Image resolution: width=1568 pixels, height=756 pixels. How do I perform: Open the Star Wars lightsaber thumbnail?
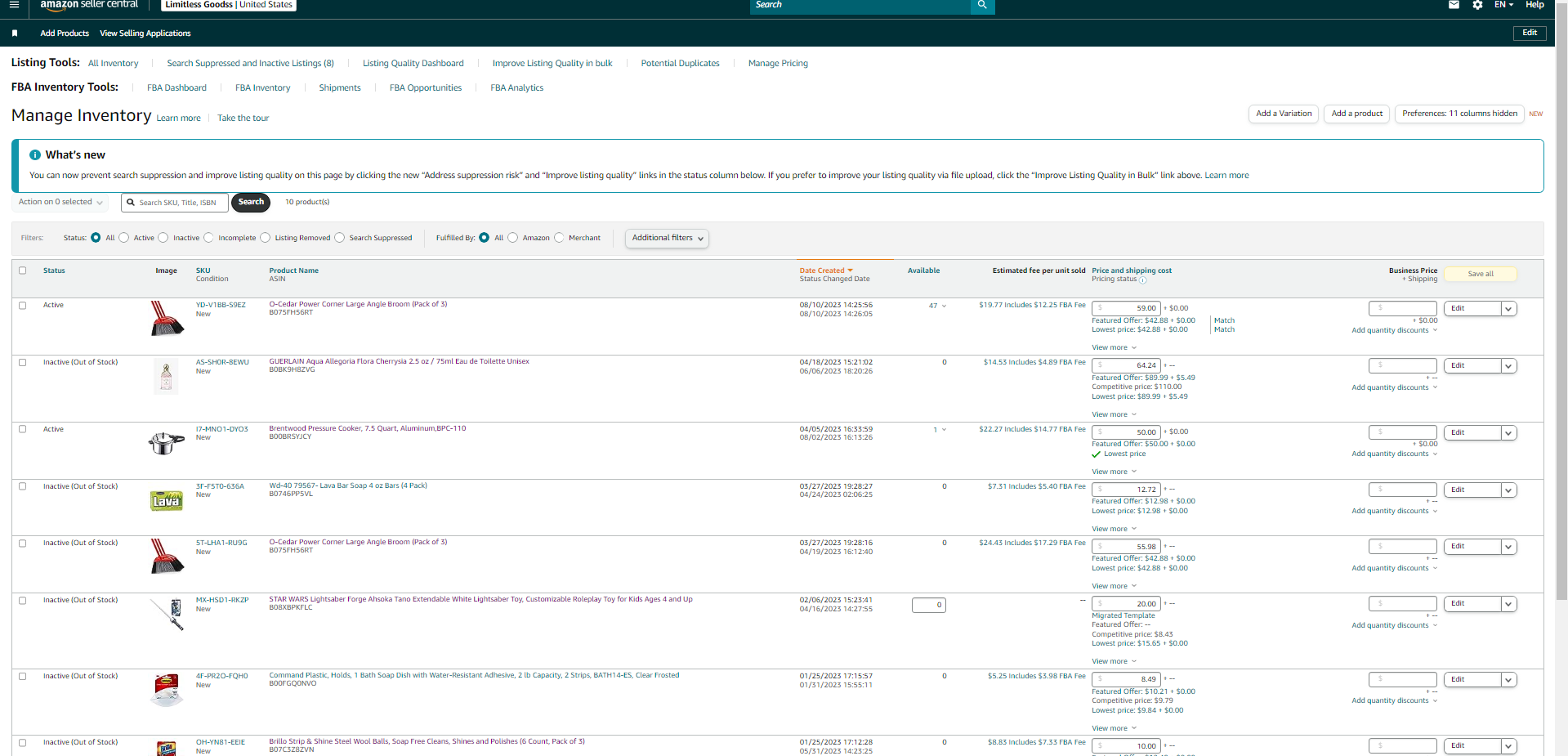pos(167,615)
